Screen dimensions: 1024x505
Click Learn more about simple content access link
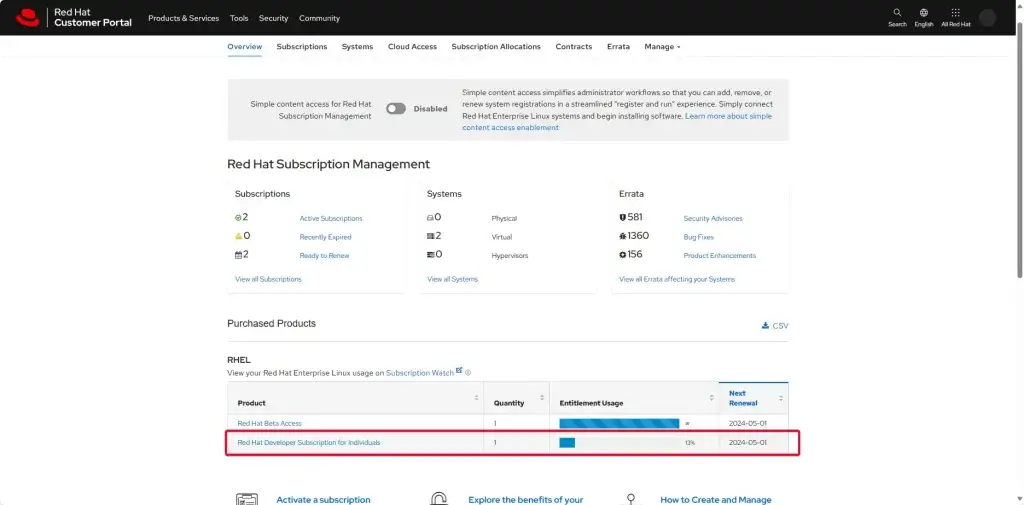click(617, 122)
